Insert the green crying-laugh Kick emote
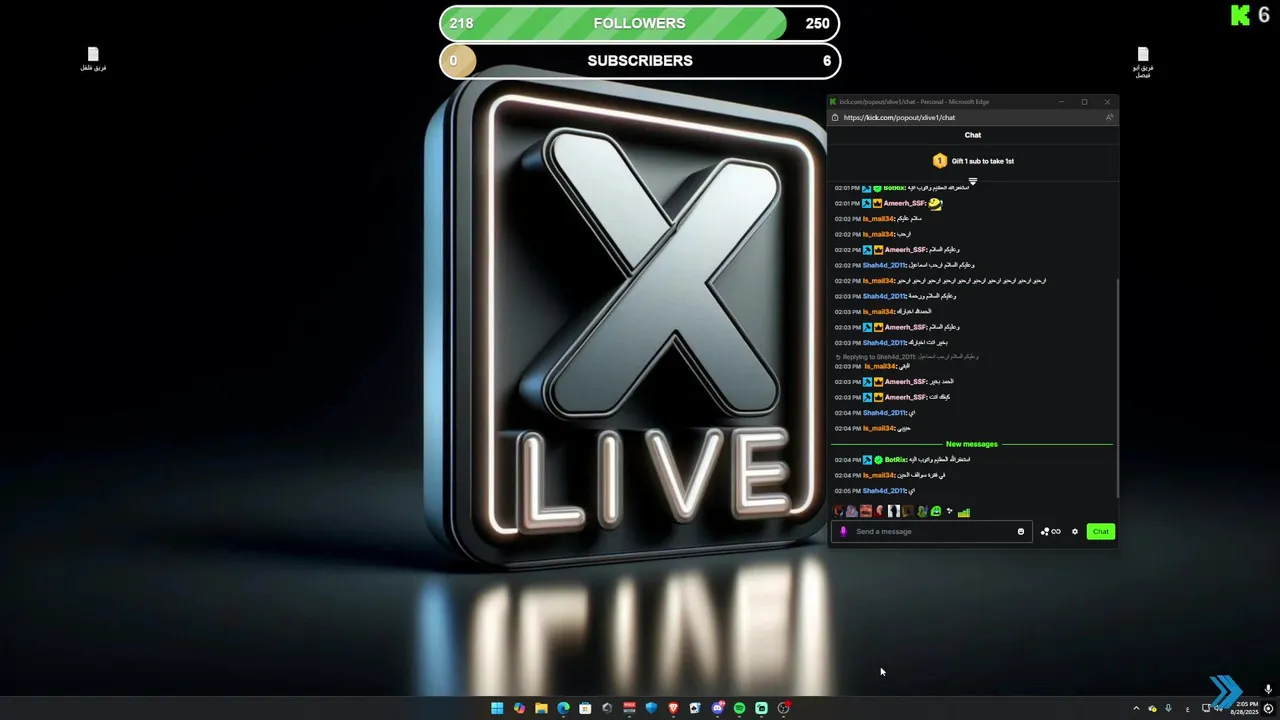Image resolution: width=1280 pixels, height=720 pixels. (936, 511)
